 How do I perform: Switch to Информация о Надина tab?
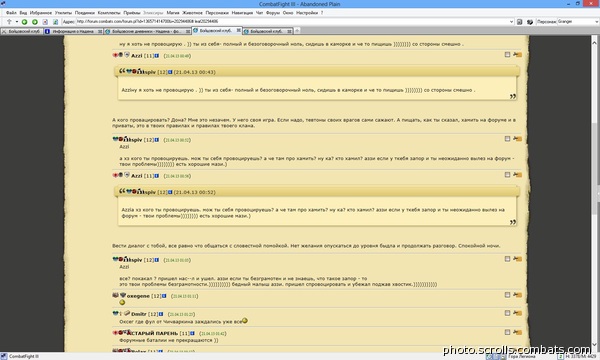tap(73, 31)
